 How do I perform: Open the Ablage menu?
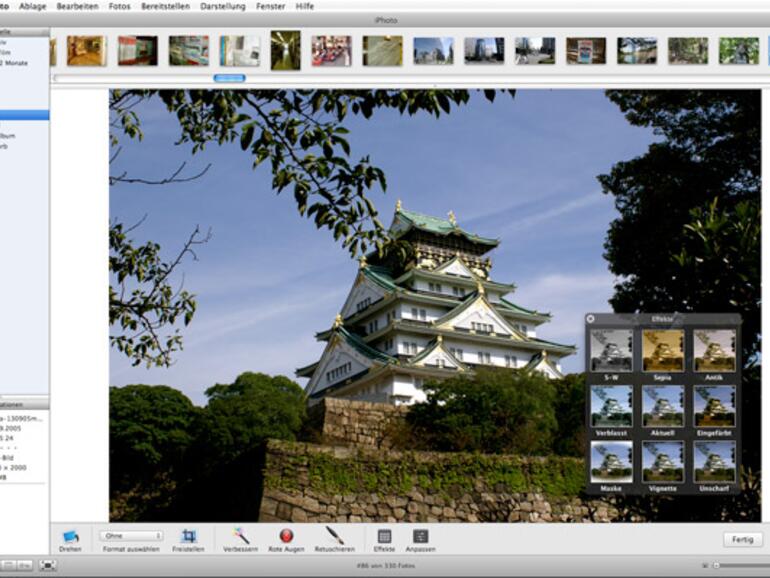pos(32,6)
